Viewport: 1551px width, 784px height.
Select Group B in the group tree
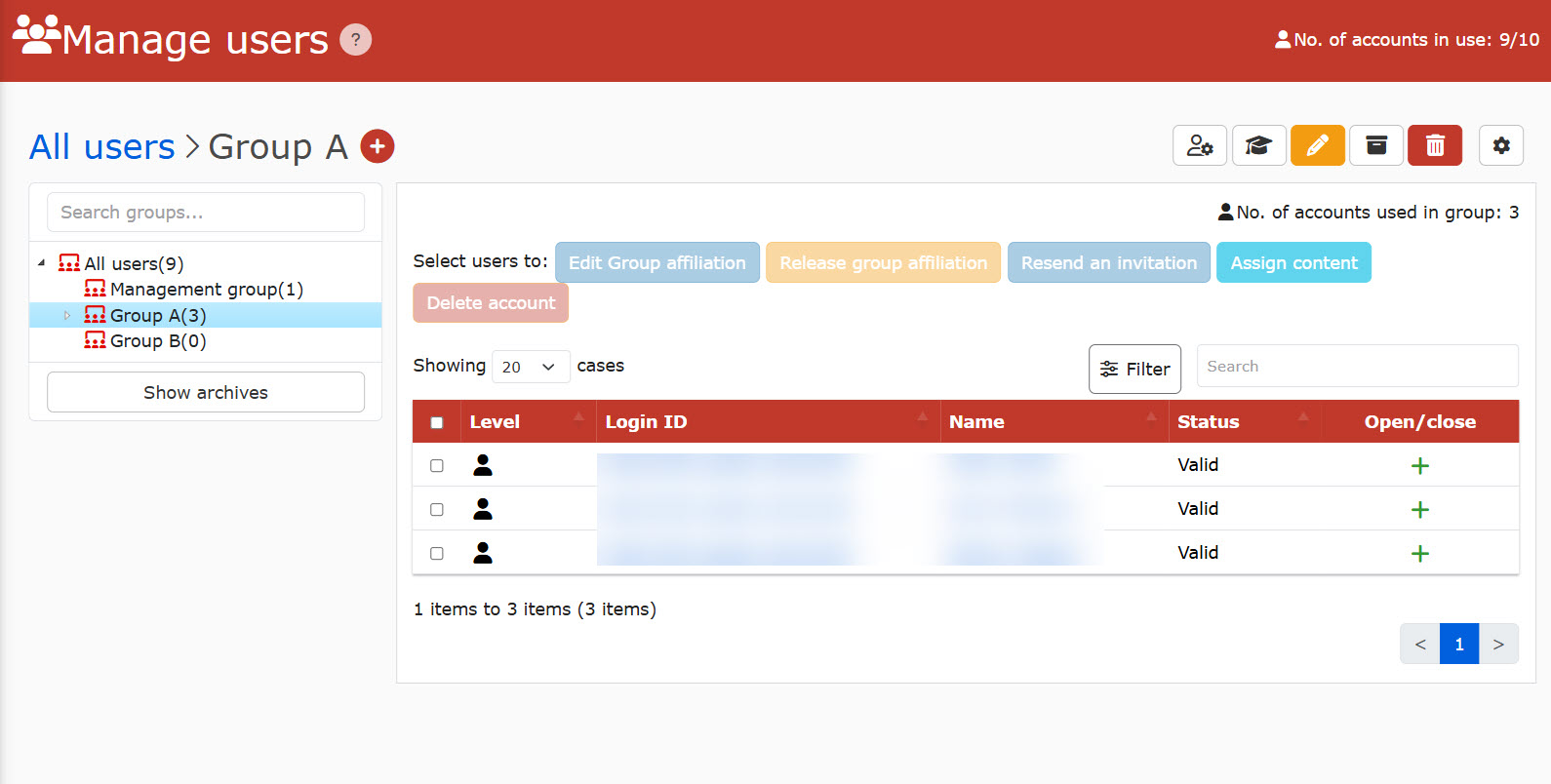coord(158,341)
